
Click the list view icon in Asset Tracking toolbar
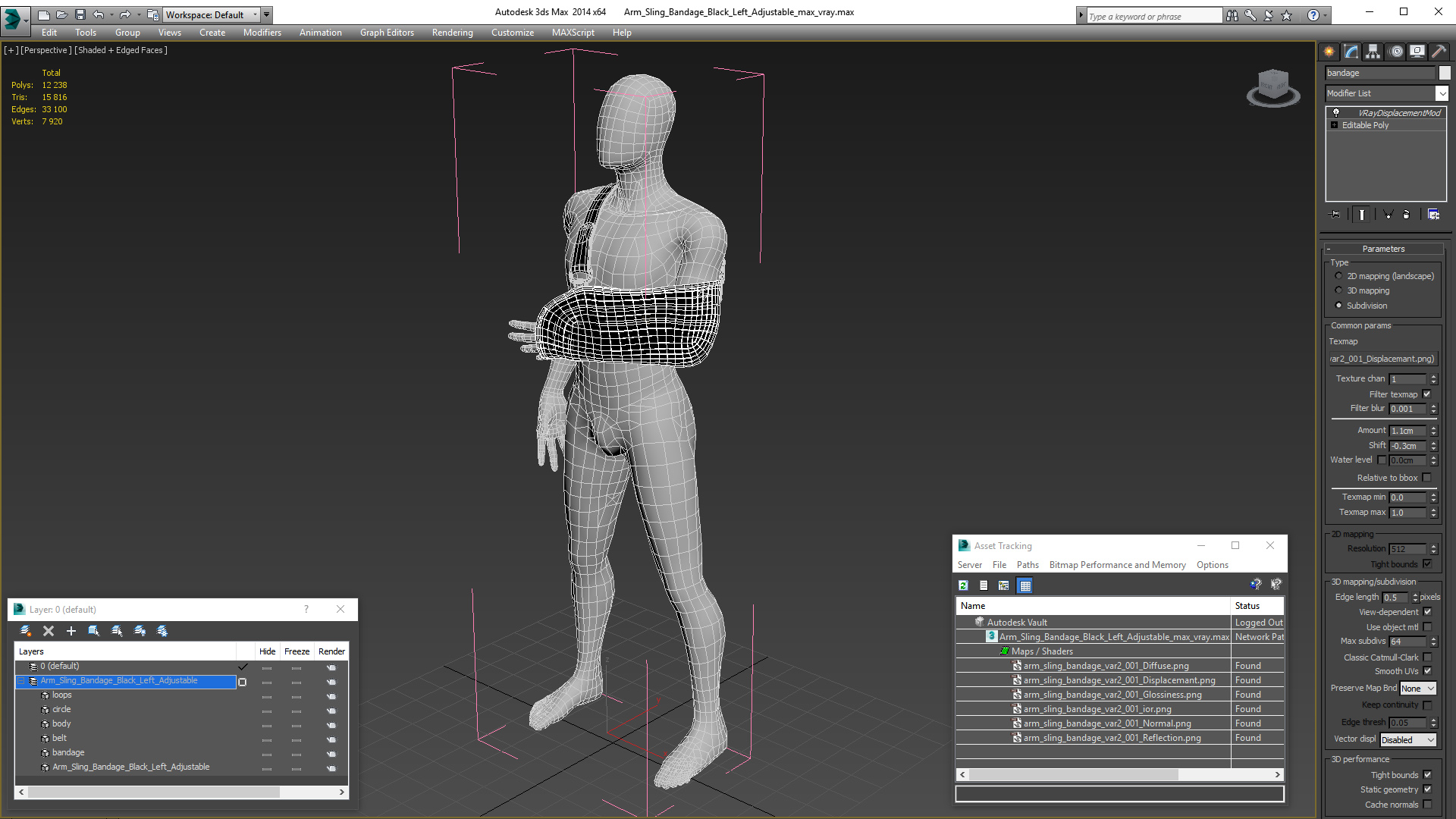coord(984,585)
